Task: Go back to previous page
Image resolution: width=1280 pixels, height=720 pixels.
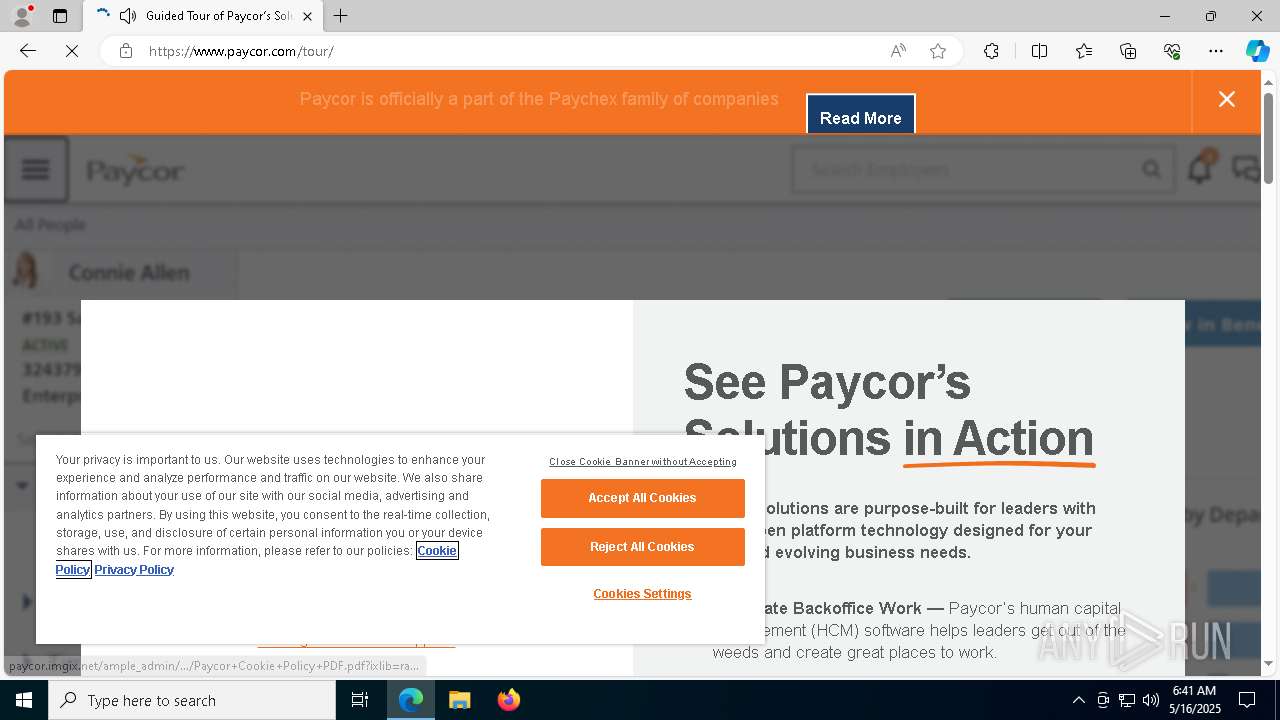Action: click(x=28, y=51)
